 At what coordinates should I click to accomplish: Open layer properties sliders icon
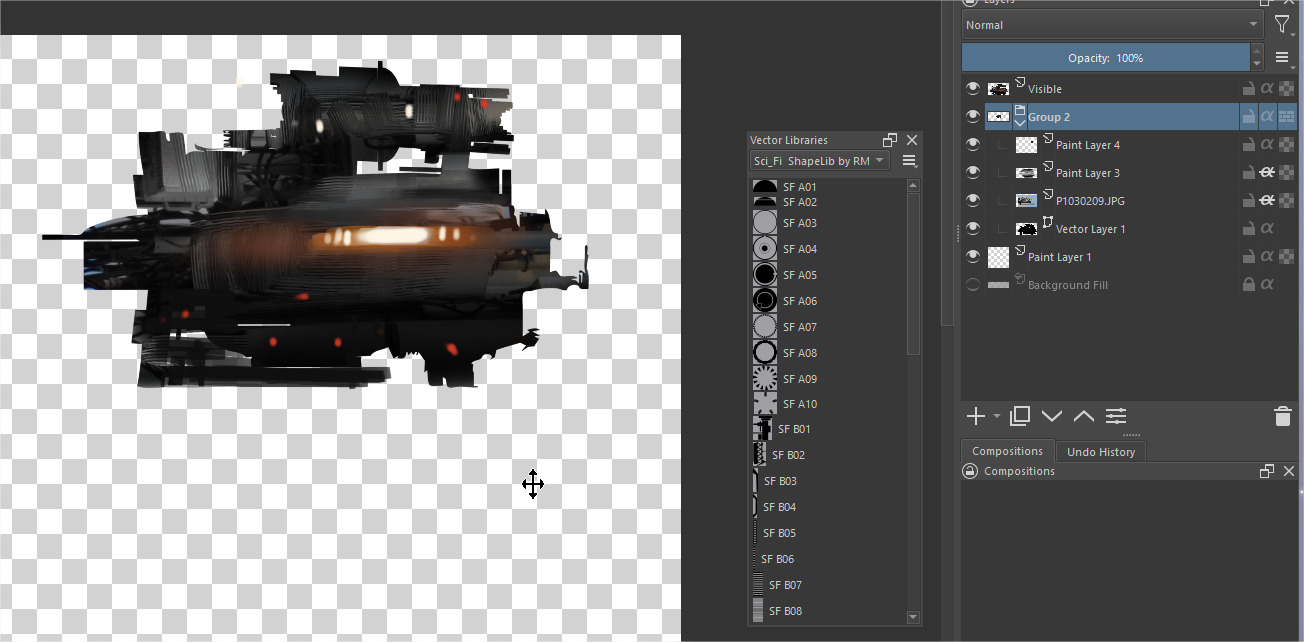coord(1116,416)
